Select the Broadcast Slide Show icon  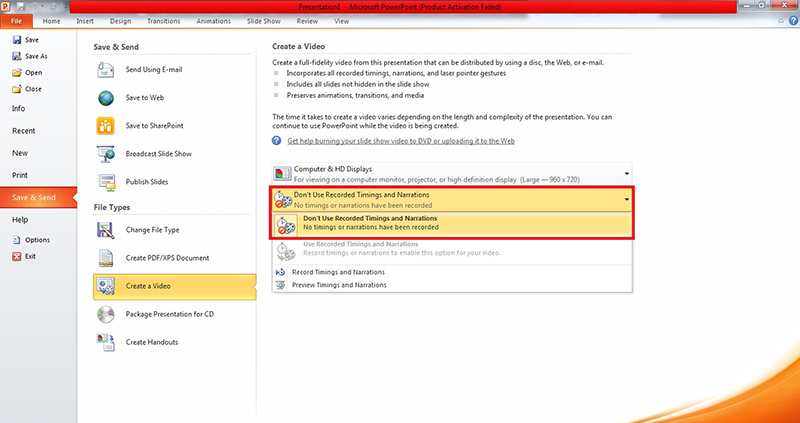tap(106, 154)
